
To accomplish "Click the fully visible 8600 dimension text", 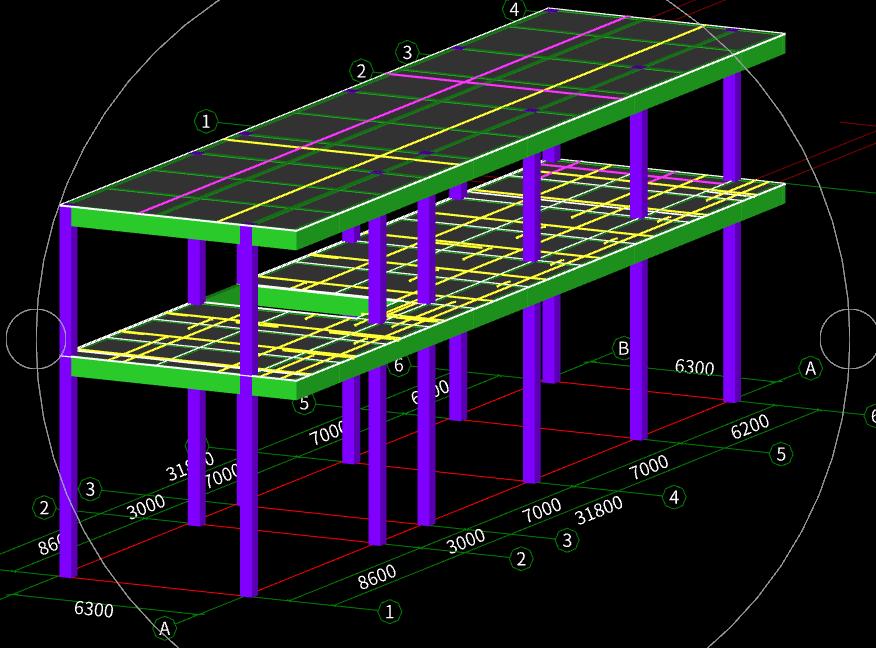I will click(377, 577).
